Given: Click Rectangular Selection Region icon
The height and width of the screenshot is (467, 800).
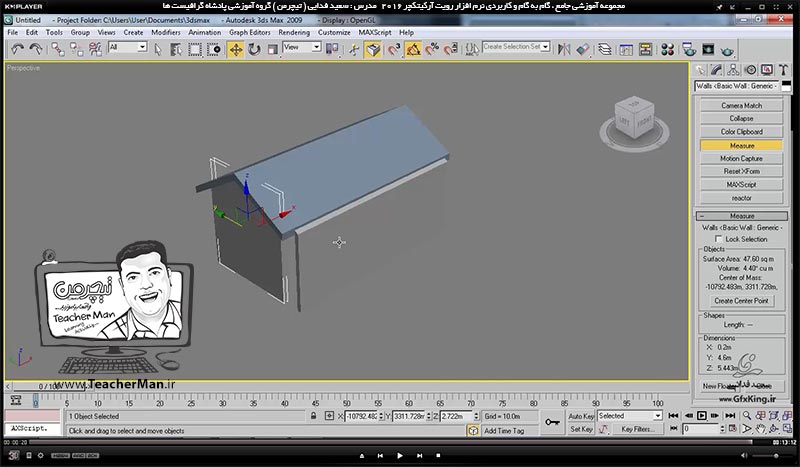Looking at the screenshot, I should point(195,49).
